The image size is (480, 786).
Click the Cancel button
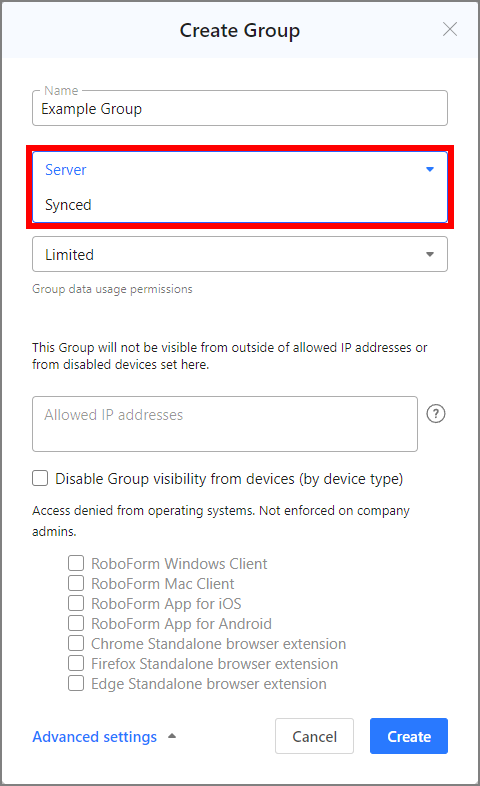(x=315, y=736)
